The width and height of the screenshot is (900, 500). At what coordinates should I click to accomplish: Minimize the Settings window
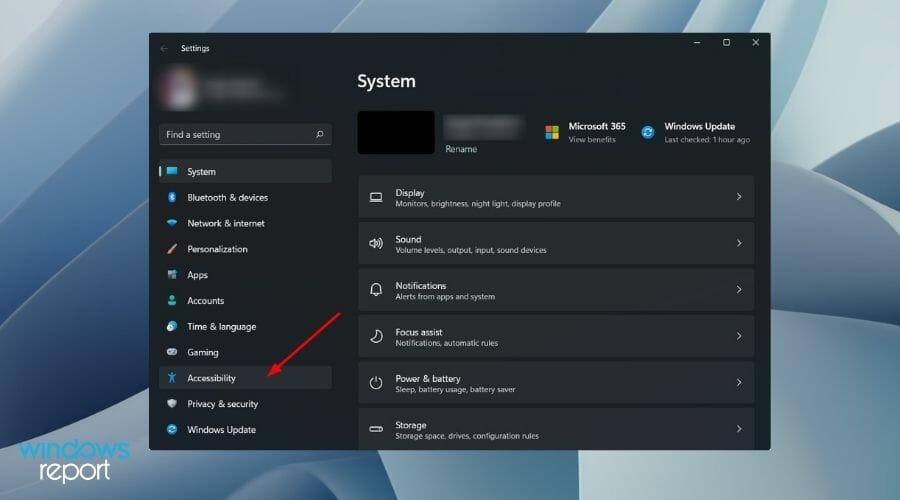tap(697, 42)
